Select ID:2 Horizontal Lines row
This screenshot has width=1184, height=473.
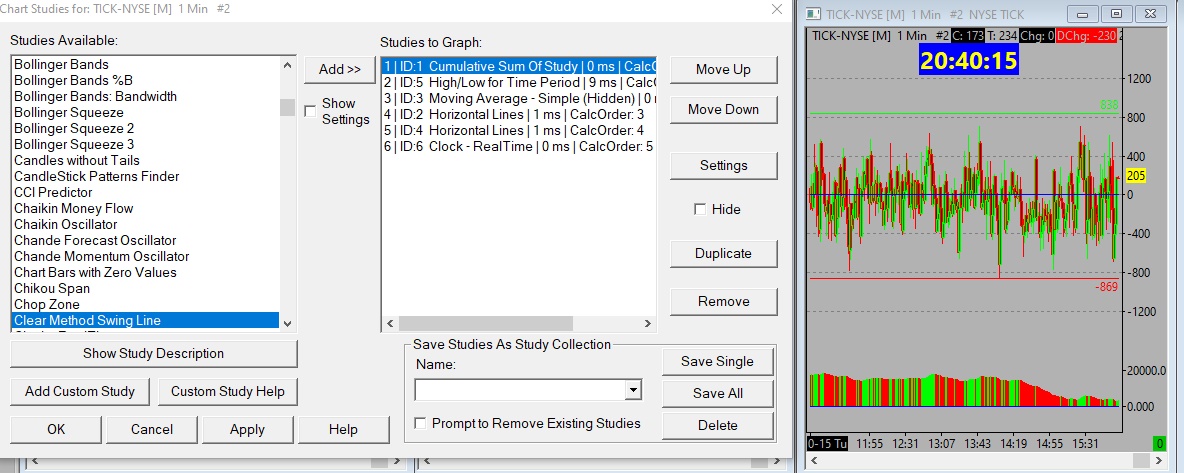(519, 115)
